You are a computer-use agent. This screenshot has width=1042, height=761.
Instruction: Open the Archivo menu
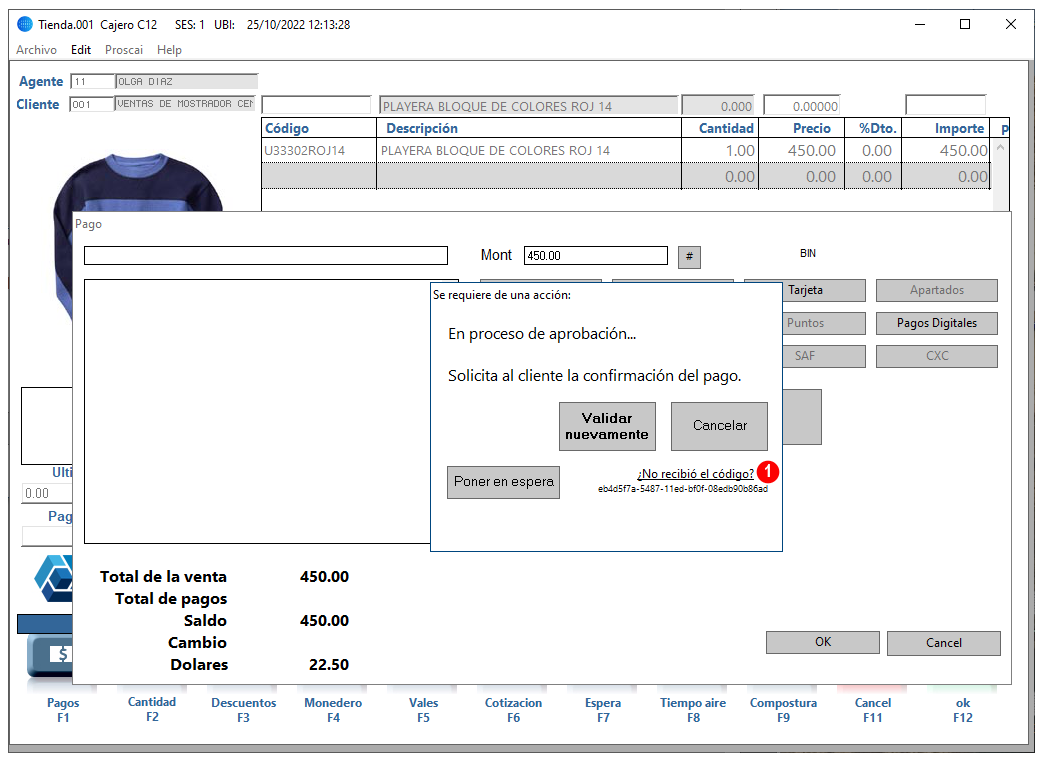pos(36,50)
